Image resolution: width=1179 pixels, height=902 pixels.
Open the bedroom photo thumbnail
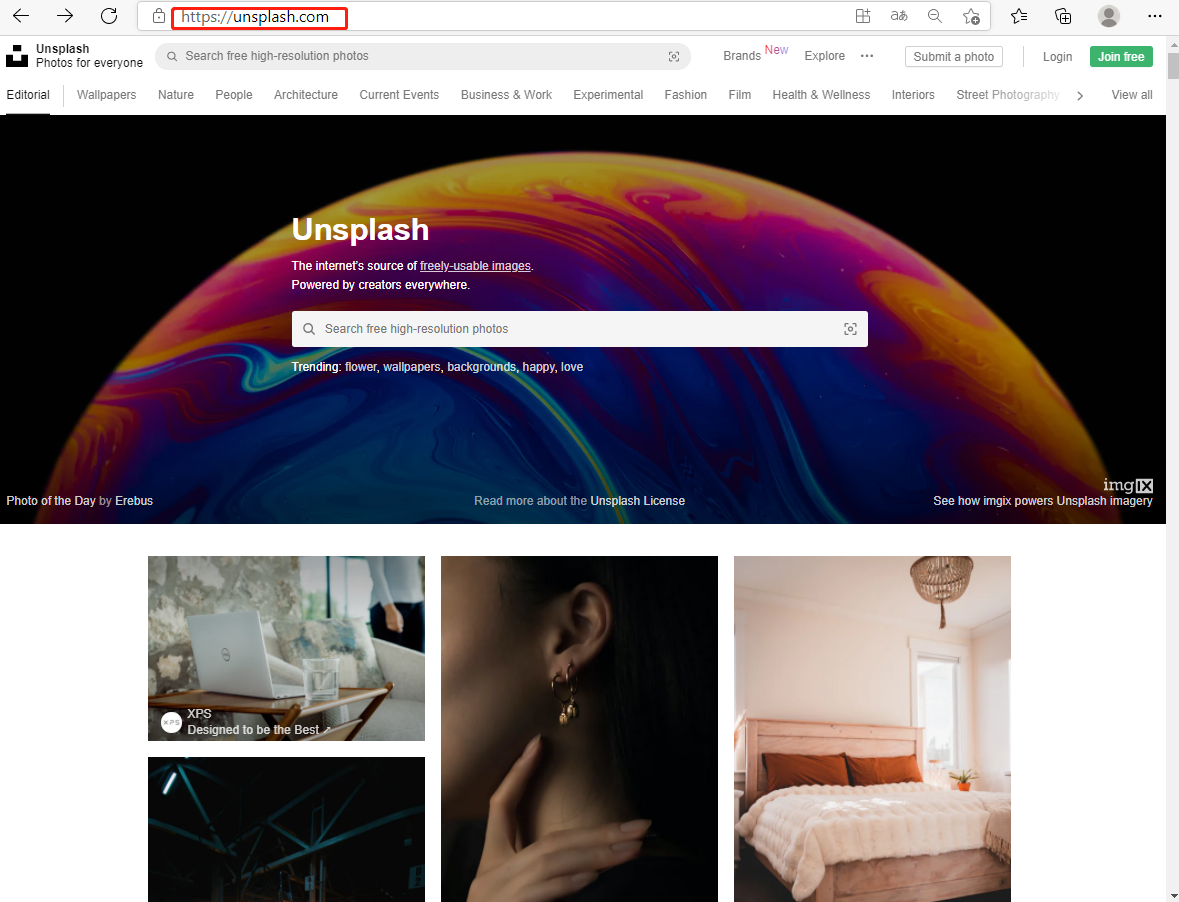pos(871,728)
